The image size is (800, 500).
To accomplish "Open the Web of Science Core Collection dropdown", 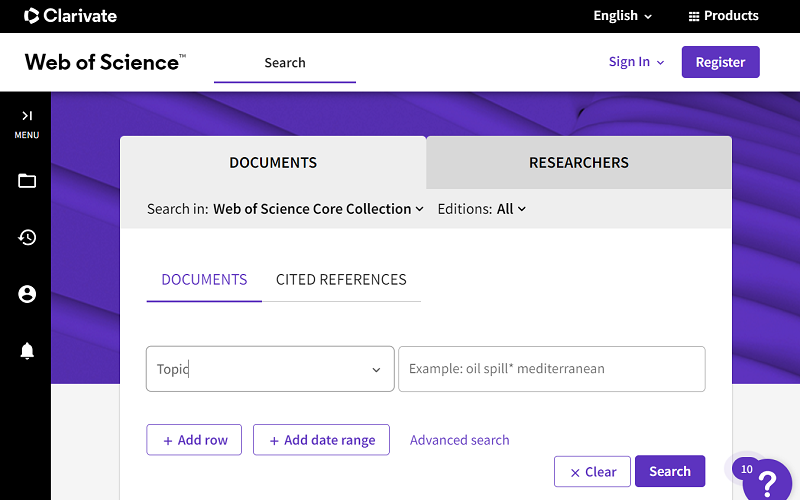I will point(318,209).
